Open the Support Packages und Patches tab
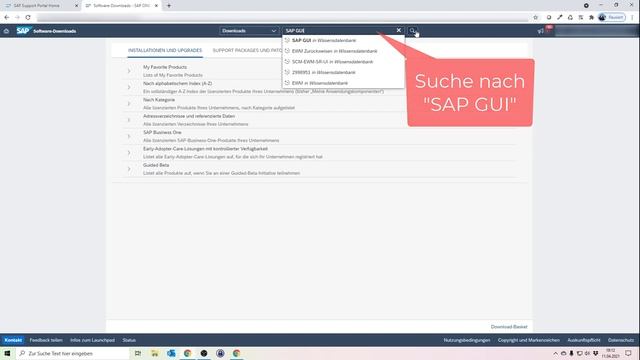 pyautogui.click(x=248, y=51)
